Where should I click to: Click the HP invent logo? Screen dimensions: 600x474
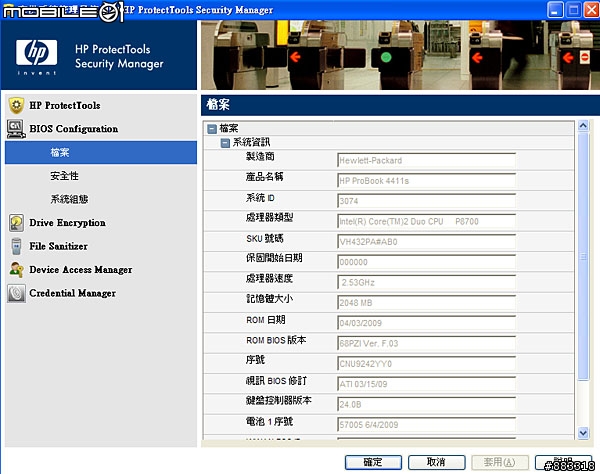(x=36, y=57)
